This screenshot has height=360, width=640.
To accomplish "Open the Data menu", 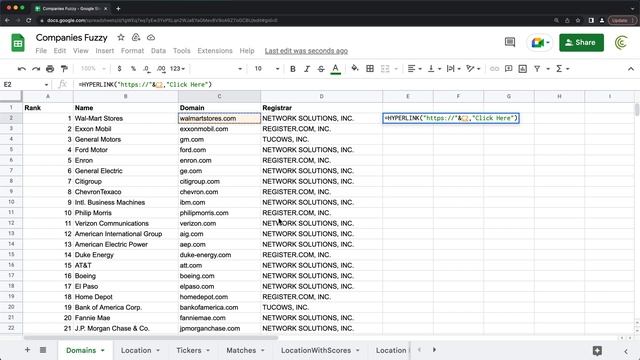I will 158,51.
